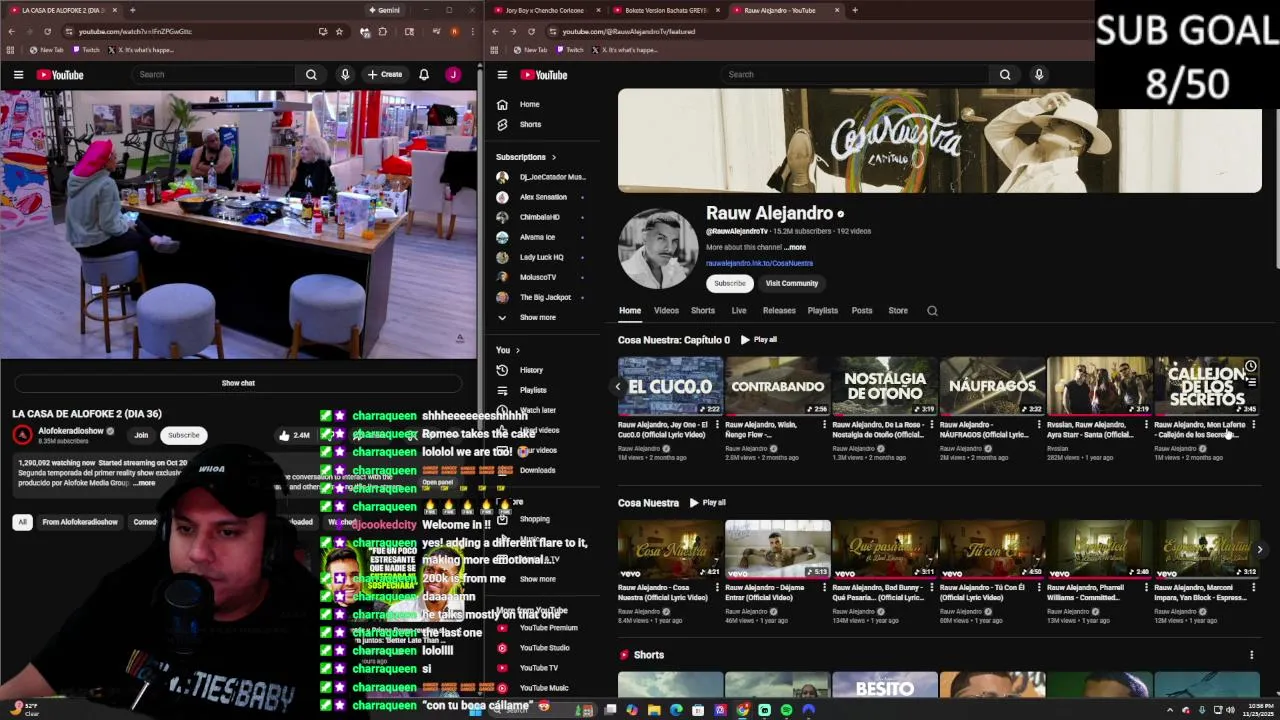The image size is (1280, 720).
Task: Open the Playlists tab on the channel page
Action: coord(823,311)
